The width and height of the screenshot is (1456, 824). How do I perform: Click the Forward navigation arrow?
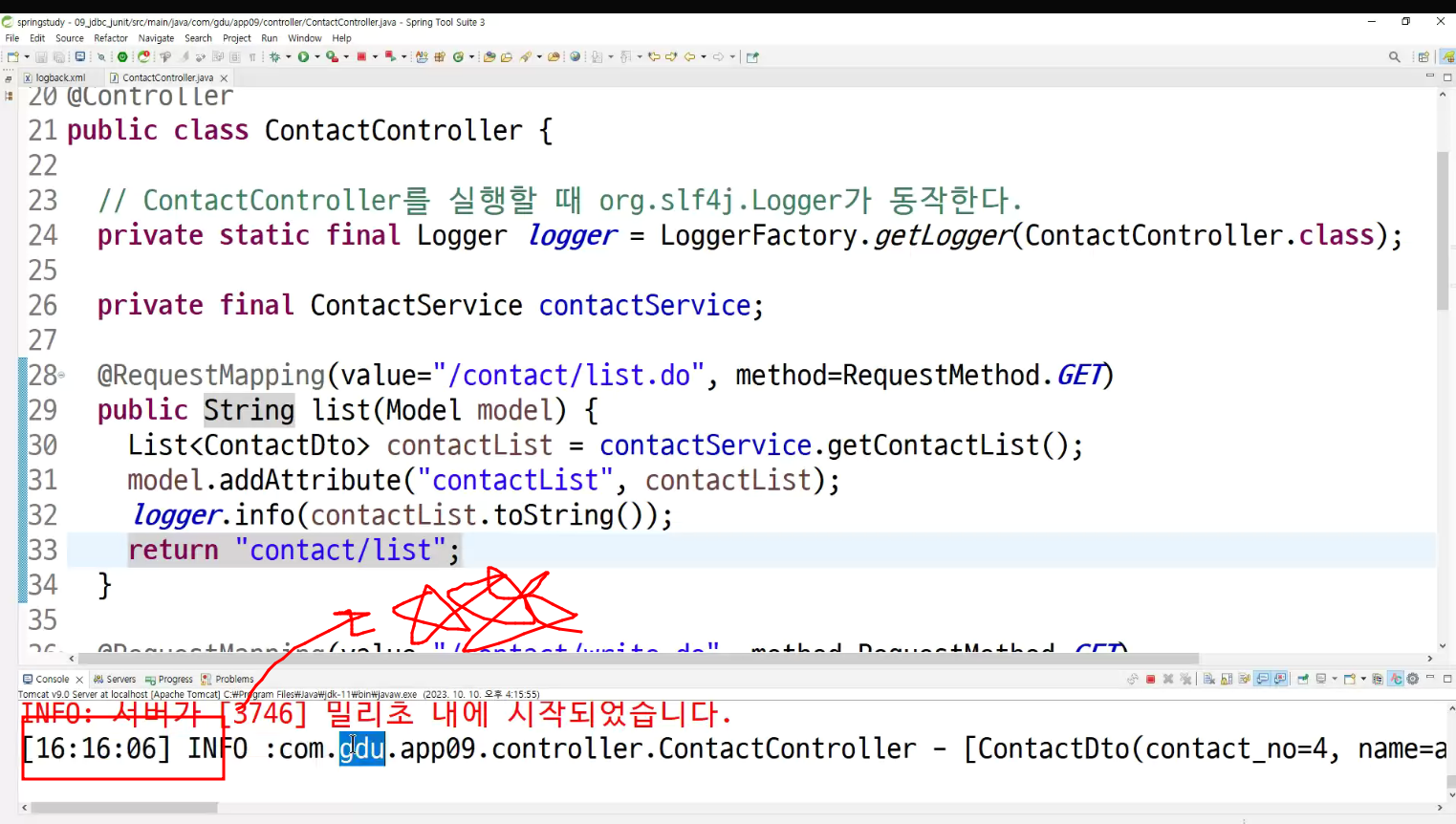coord(718,56)
